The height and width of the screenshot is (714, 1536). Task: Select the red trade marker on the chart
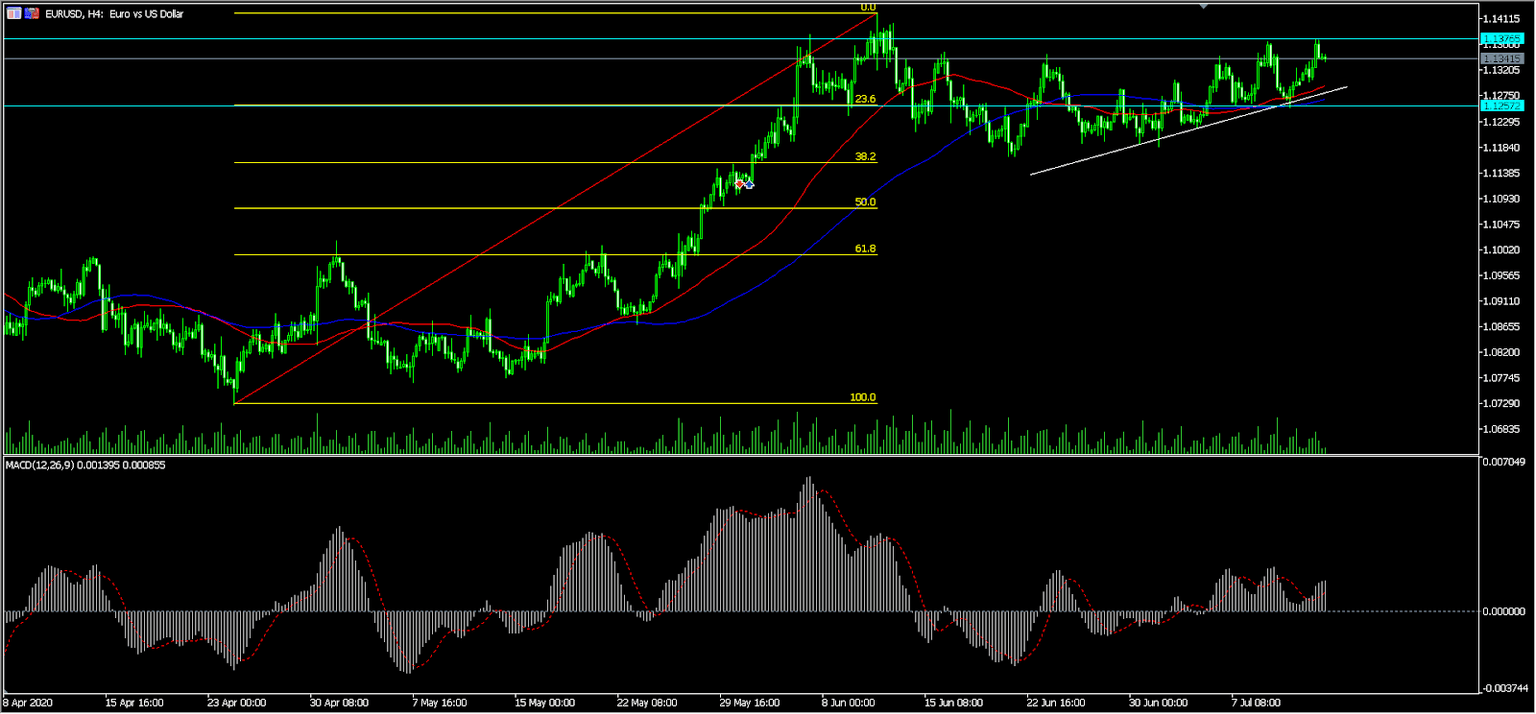point(739,184)
